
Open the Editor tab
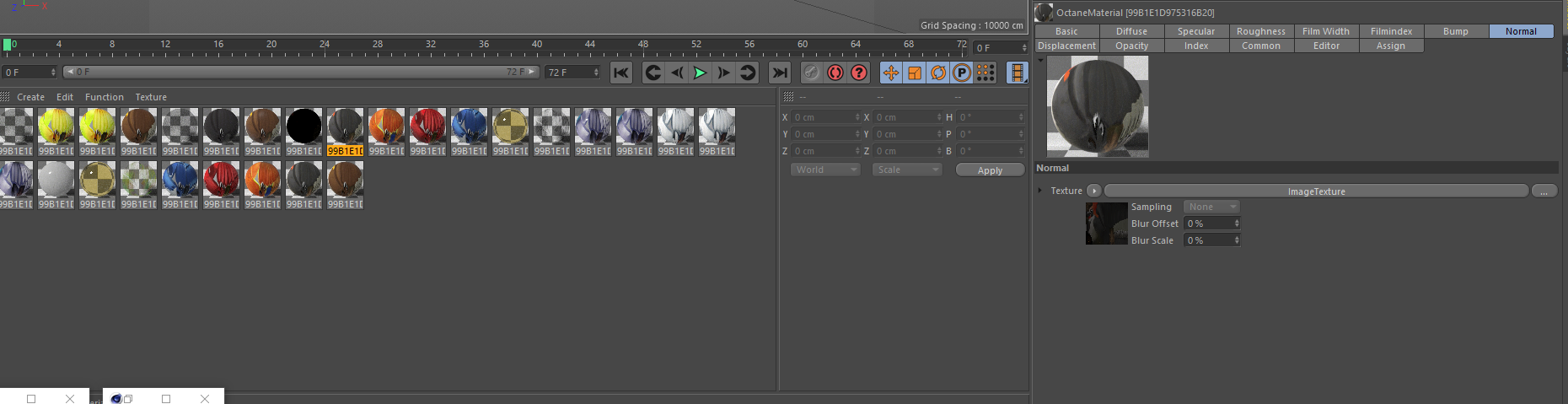(x=1326, y=46)
